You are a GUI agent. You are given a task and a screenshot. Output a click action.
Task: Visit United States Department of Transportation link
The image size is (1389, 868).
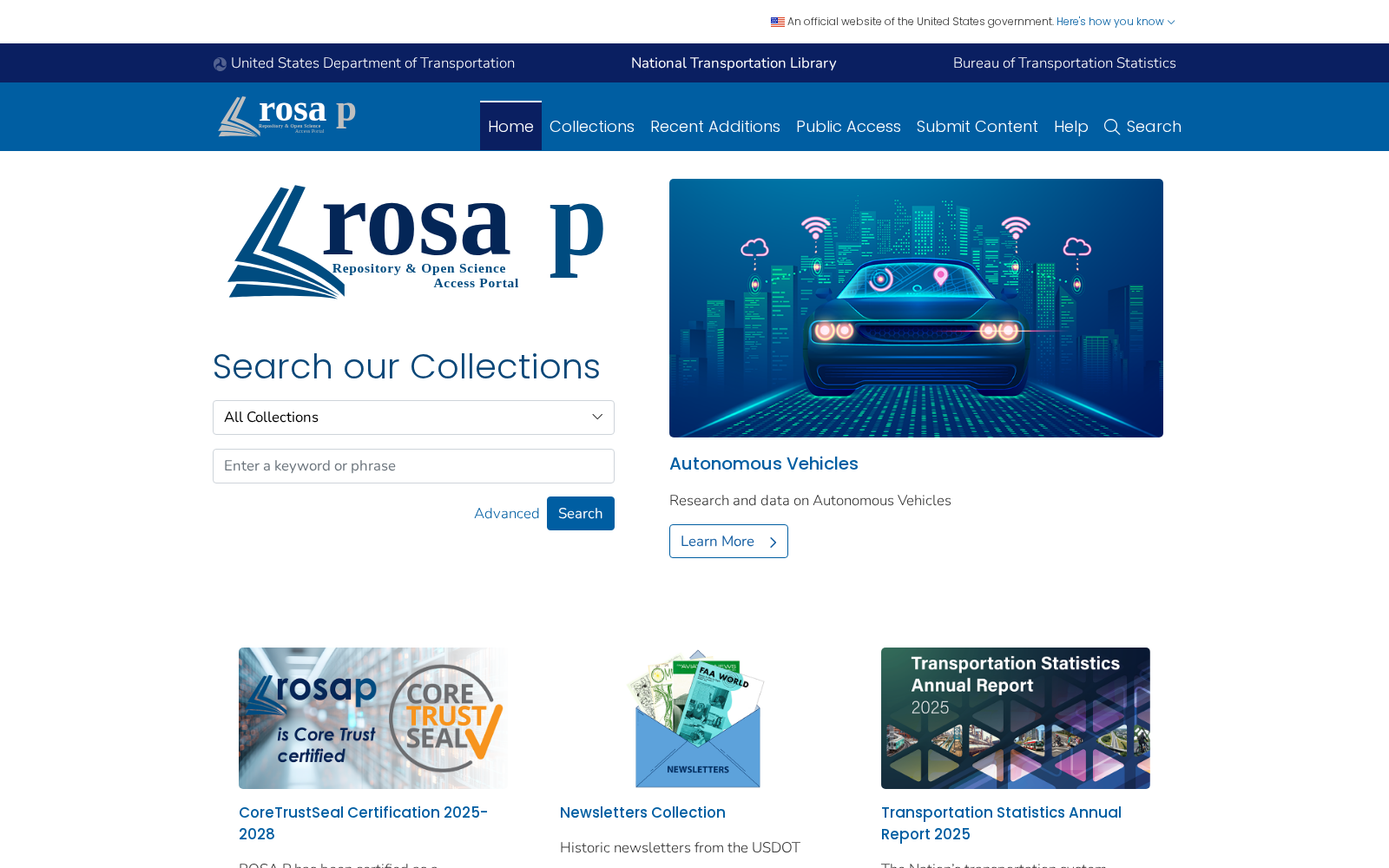point(372,63)
